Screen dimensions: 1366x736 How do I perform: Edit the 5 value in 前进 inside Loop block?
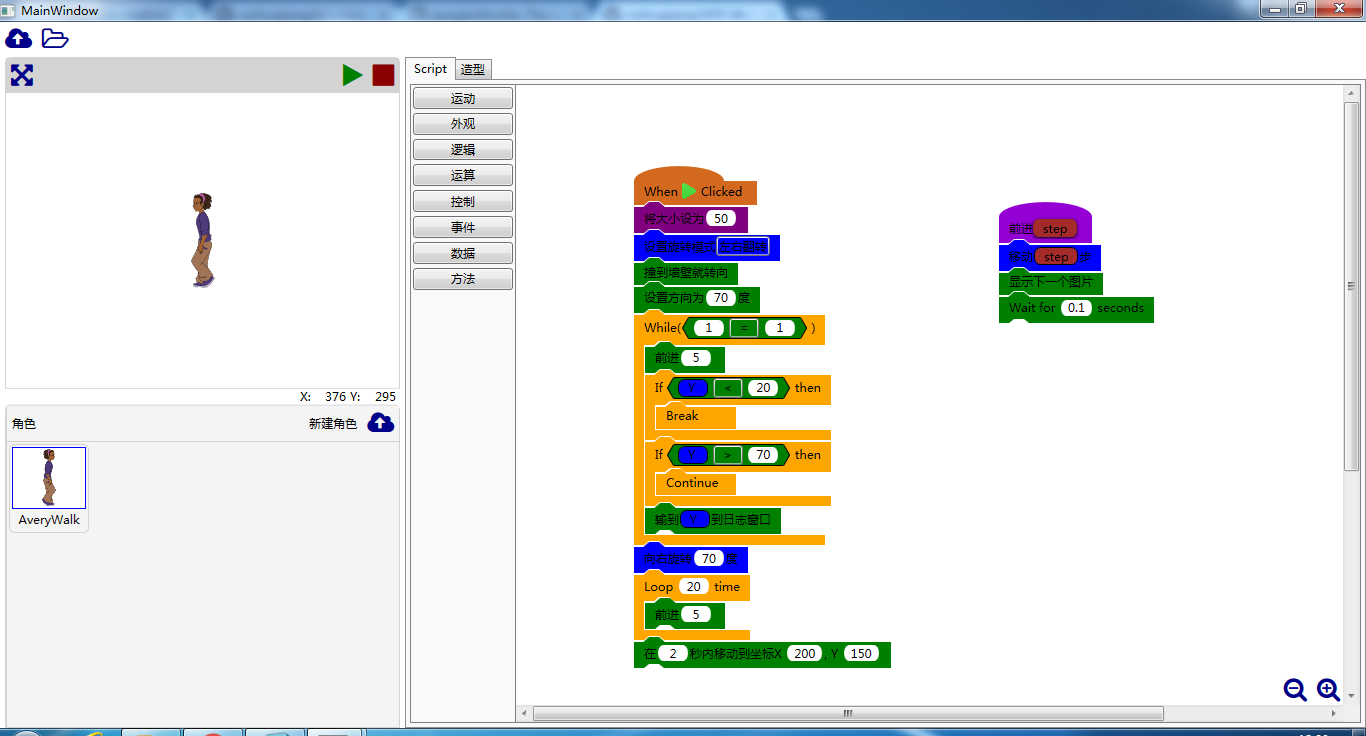pyautogui.click(x=695, y=614)
